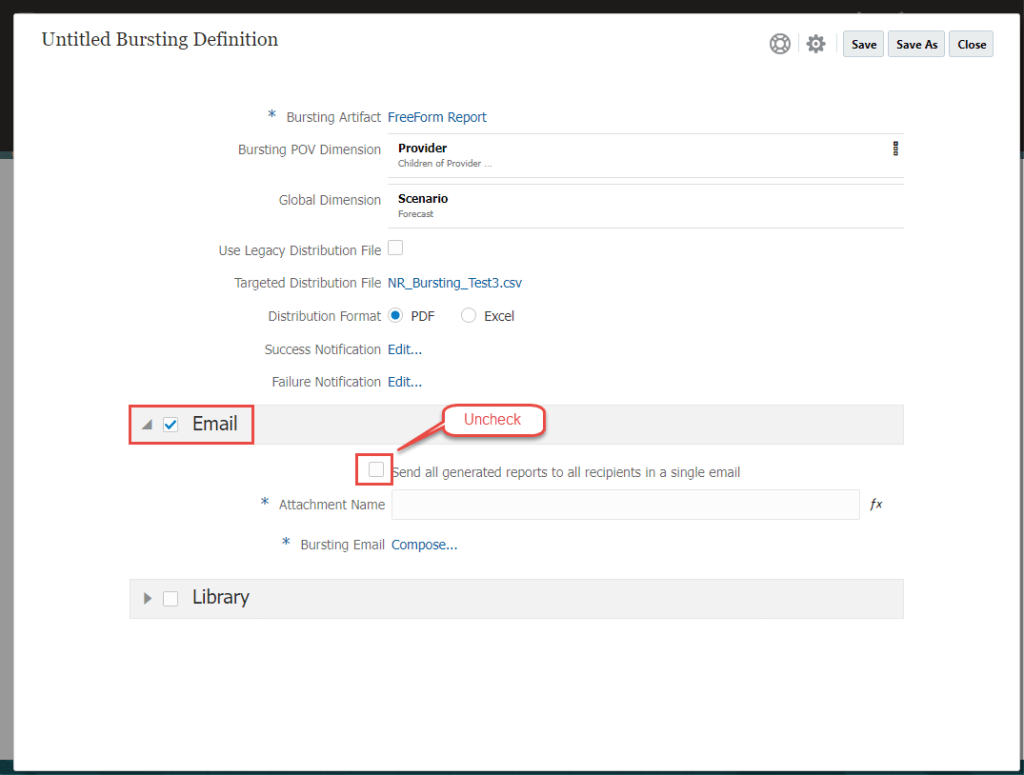The image size is (1024, 775).
Task: Click the help lifebuoy icon
Action: [x=780, y=44]
